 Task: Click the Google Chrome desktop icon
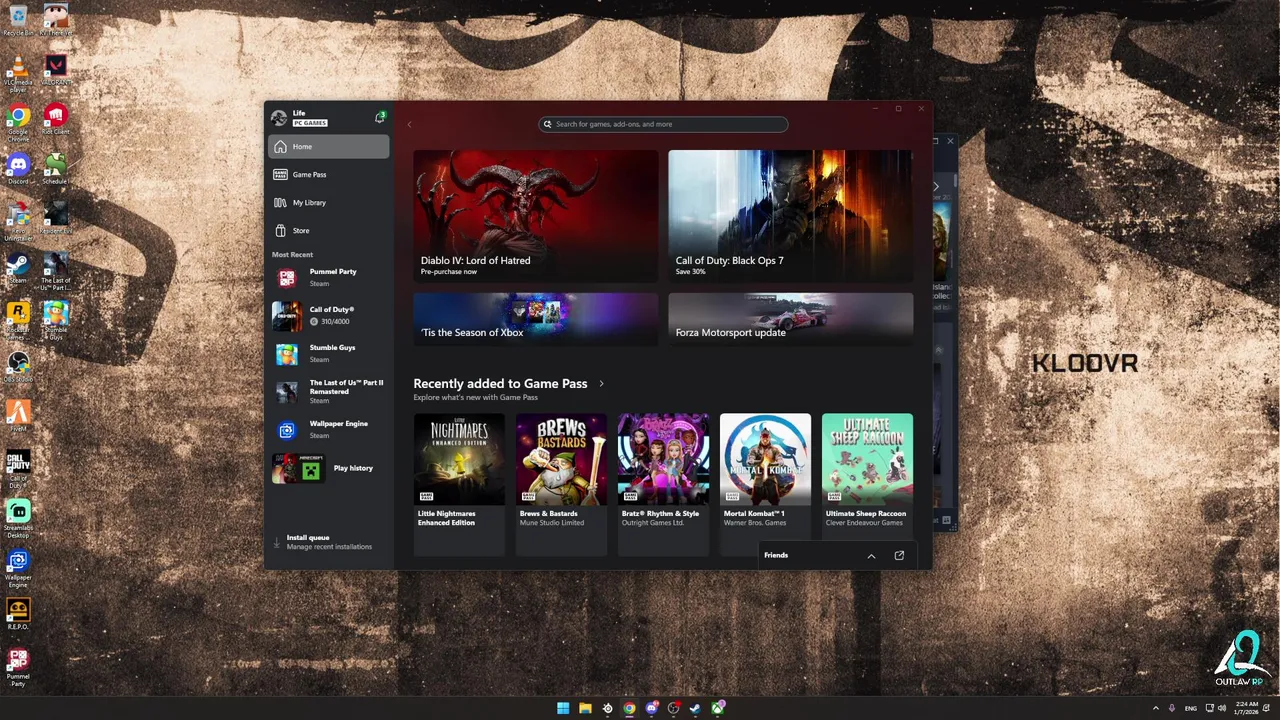(x=18, y=124)
